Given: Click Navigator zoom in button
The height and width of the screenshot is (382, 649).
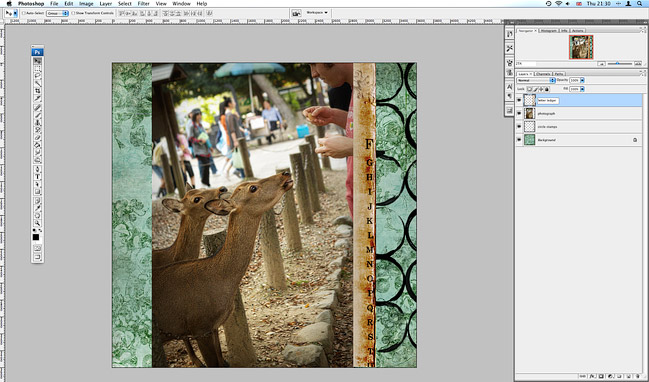Looking at the screenshot, I should tap(637, 64).
